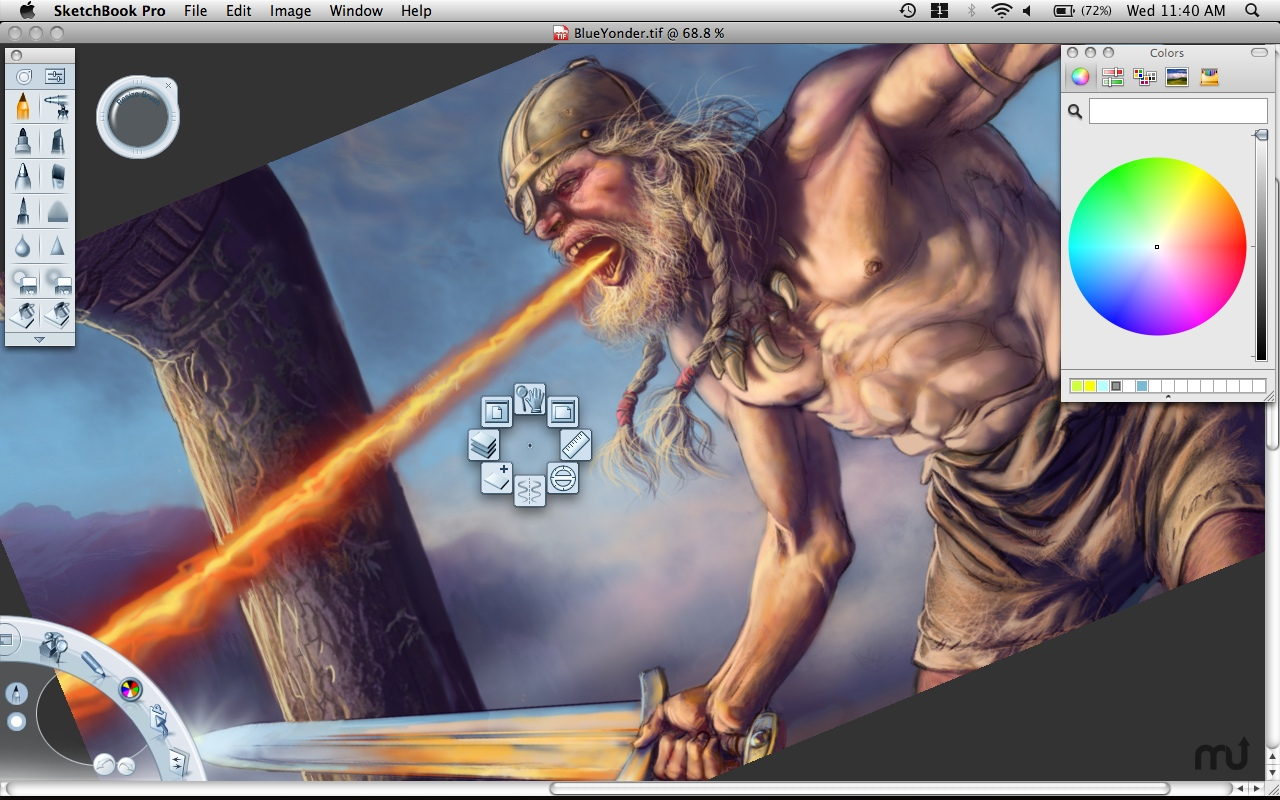Viewport: 1280px width, 800px height.
Task: Select the orange Pencil brush
Action: pos(23,106)
